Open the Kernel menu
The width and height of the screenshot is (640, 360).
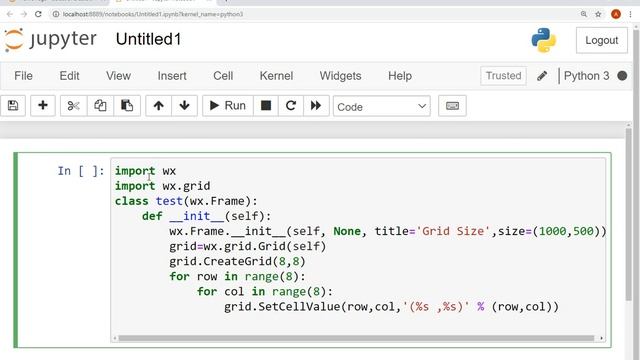click(x=276, y=76)
